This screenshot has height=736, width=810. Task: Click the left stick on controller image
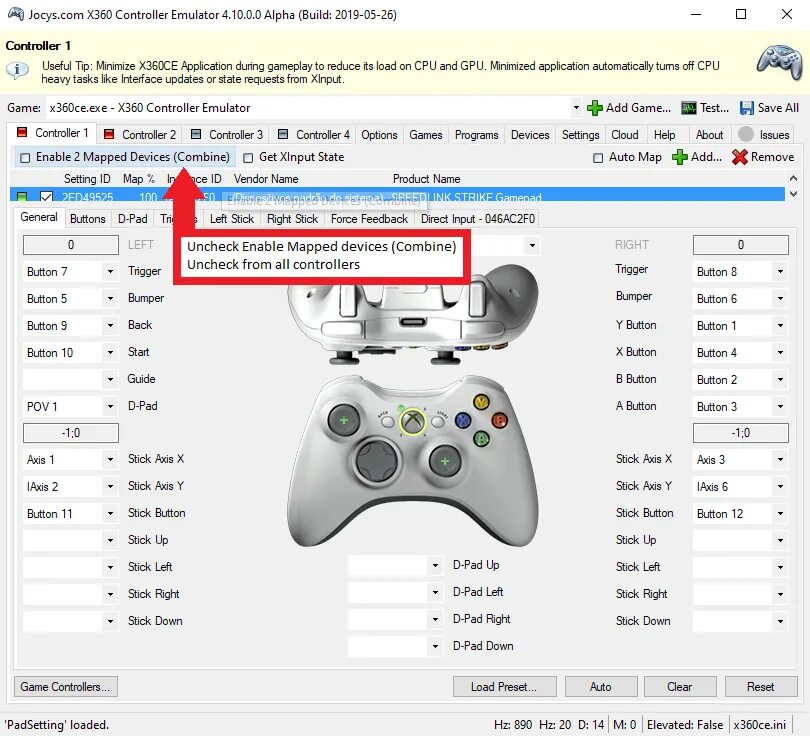point(344,420)
